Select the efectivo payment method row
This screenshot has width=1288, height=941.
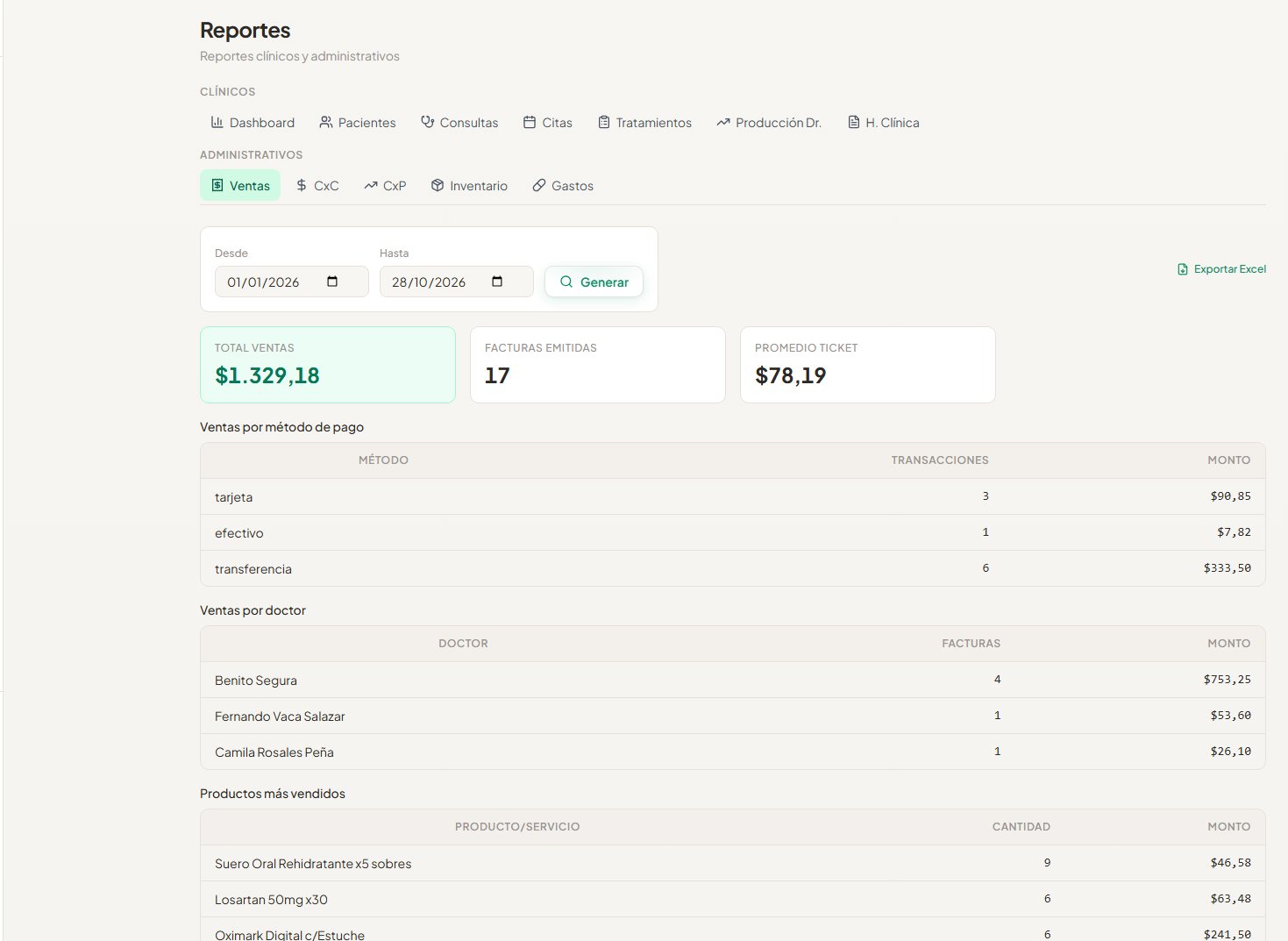click(x=733, y=532)
